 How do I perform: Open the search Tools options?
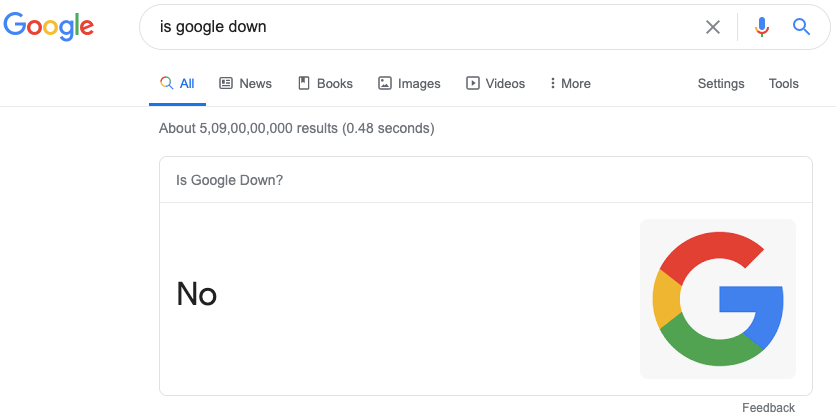(783, 84)
